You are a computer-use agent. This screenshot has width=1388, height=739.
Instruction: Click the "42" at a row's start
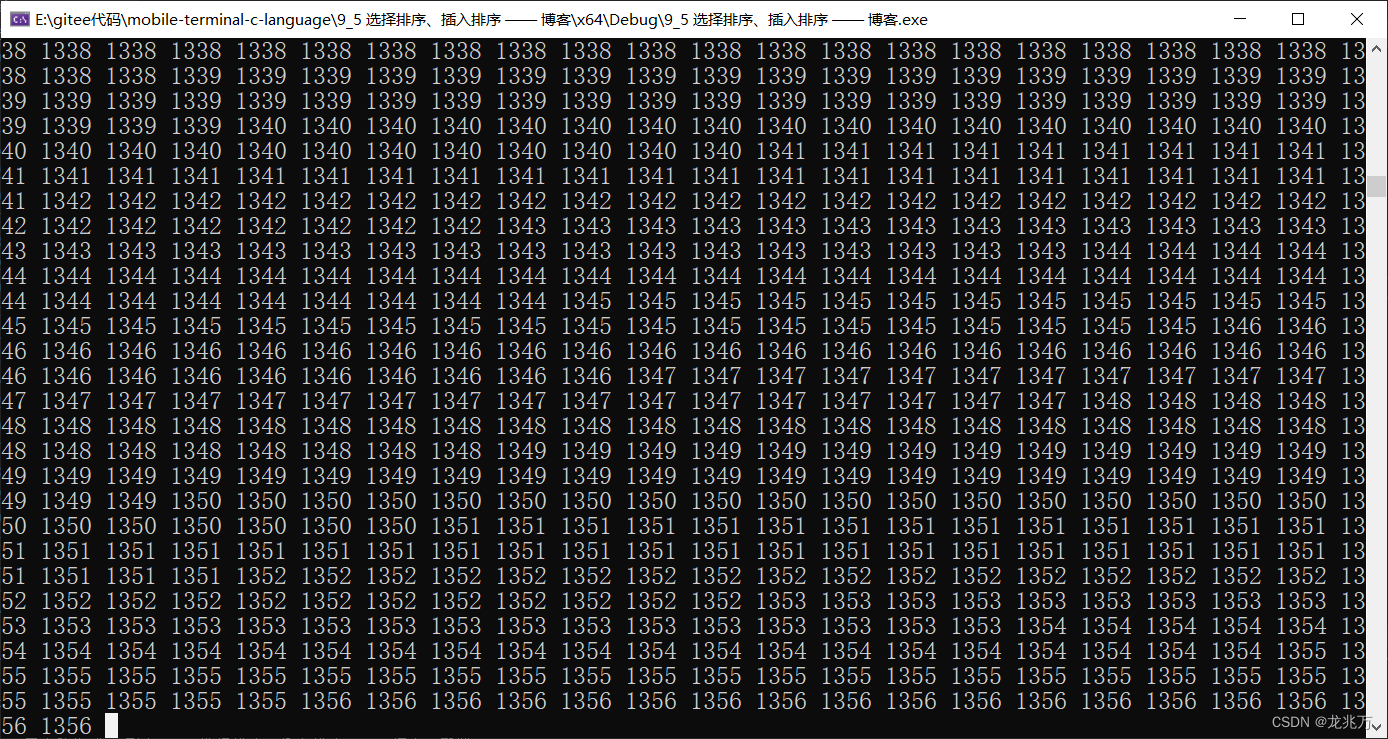point(14,226)
